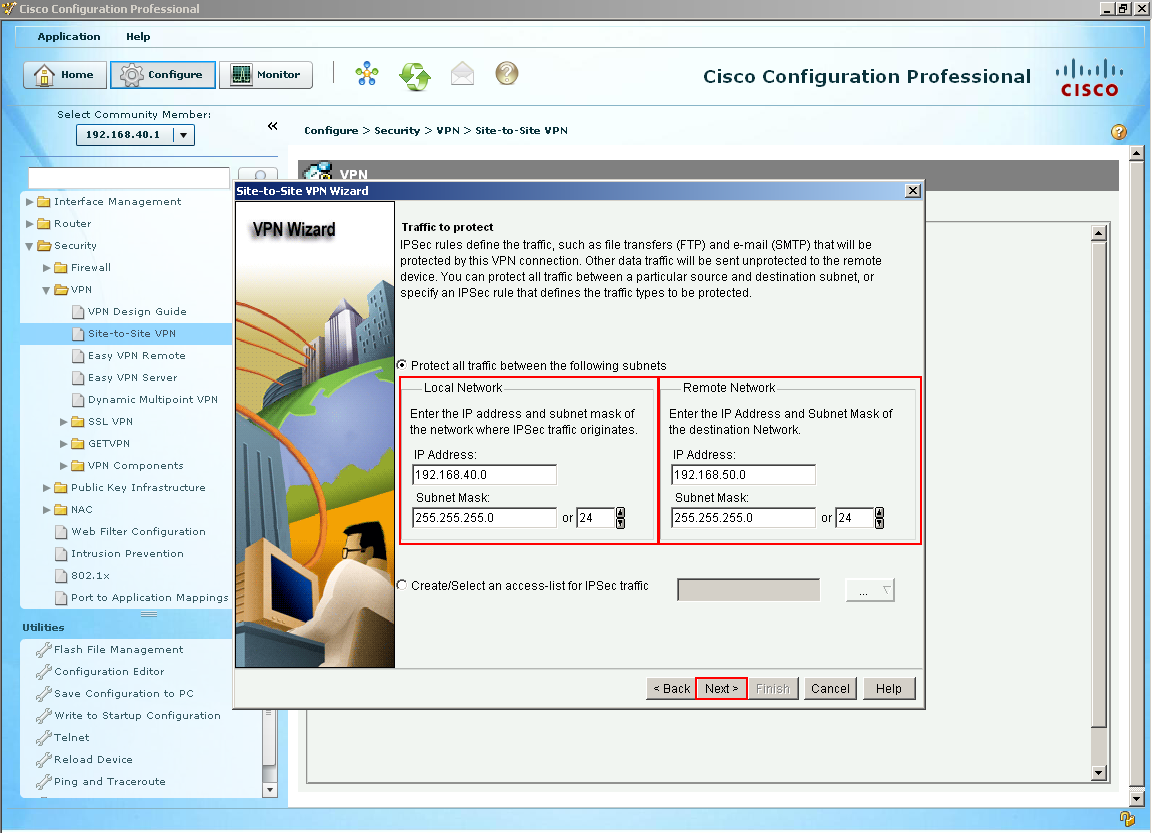This screenshot has height=833, width=1152.
Task: Click Local Network prefix length field 24
Action: 596,518
